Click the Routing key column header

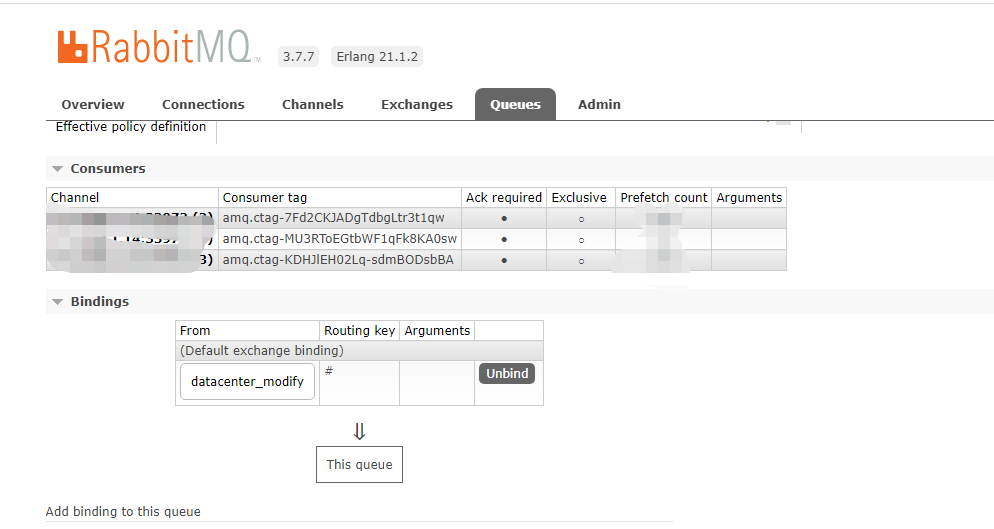[x=360, y=331]
